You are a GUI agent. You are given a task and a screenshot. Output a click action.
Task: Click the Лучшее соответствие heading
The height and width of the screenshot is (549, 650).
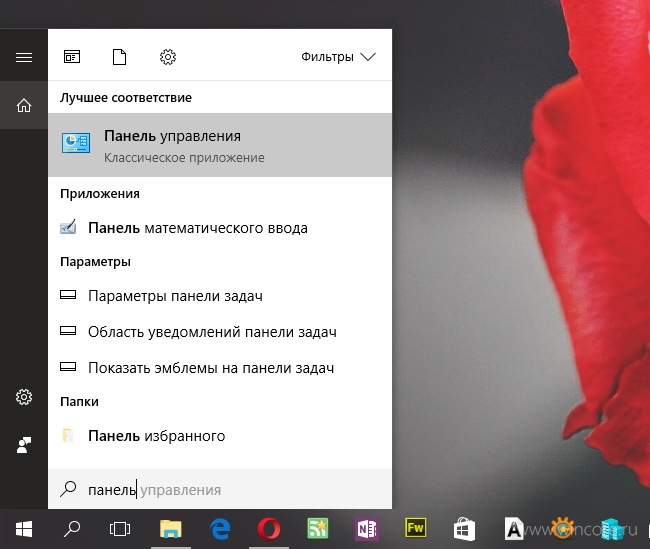(126, 97)
